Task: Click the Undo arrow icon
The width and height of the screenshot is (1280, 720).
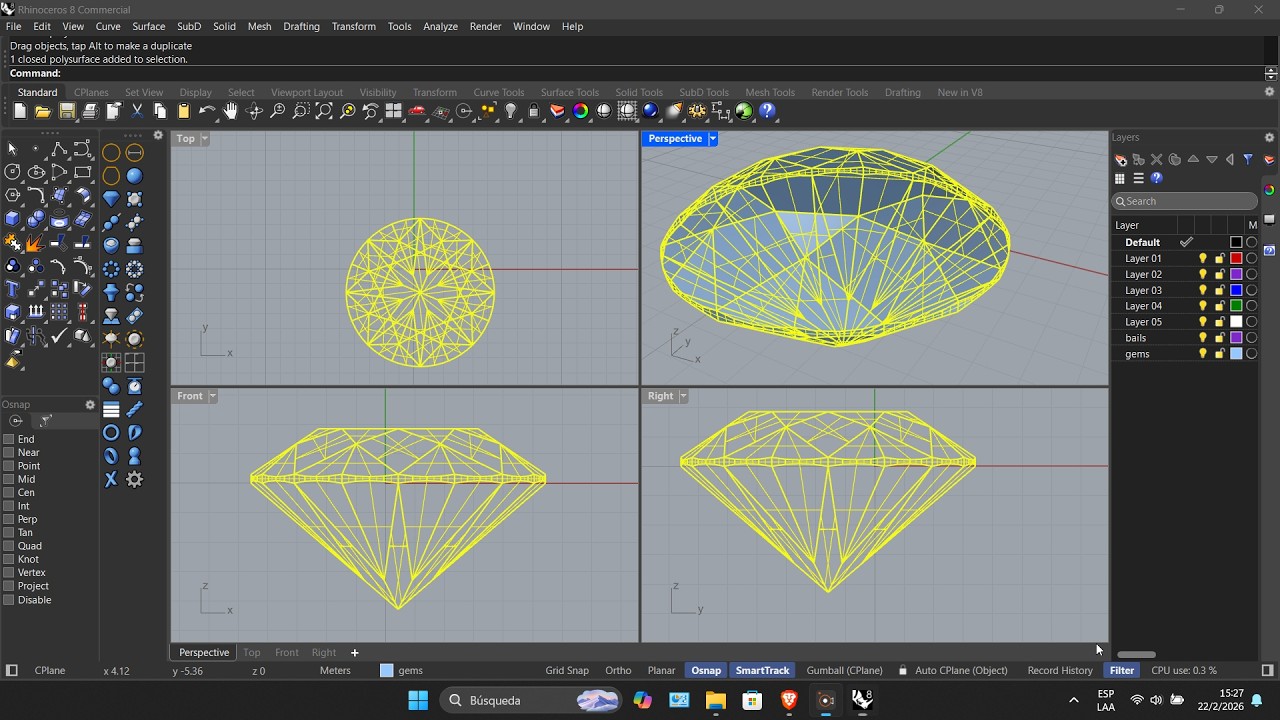Action: (207, 111)
